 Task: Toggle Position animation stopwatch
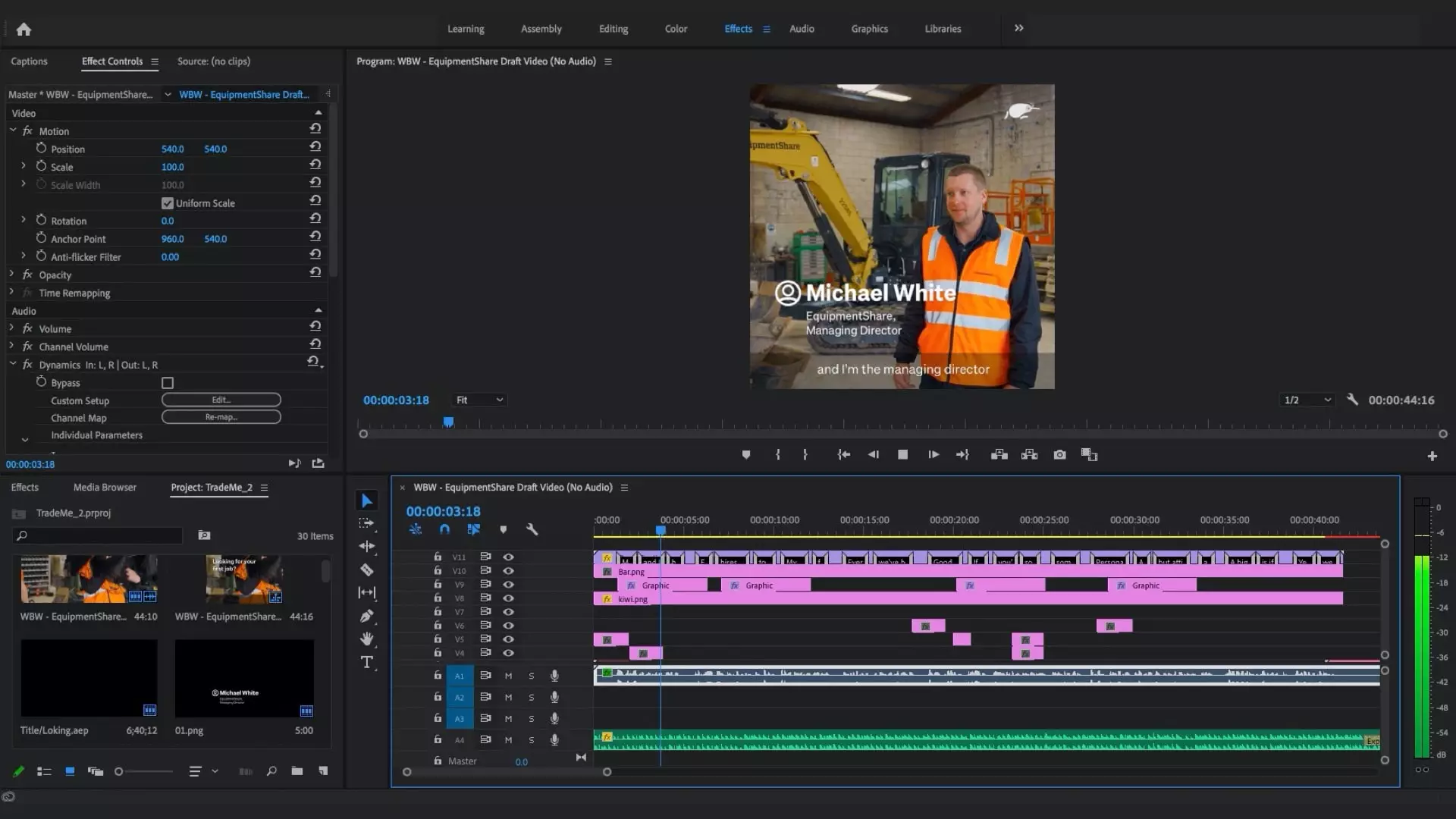(x=41, y=149)
